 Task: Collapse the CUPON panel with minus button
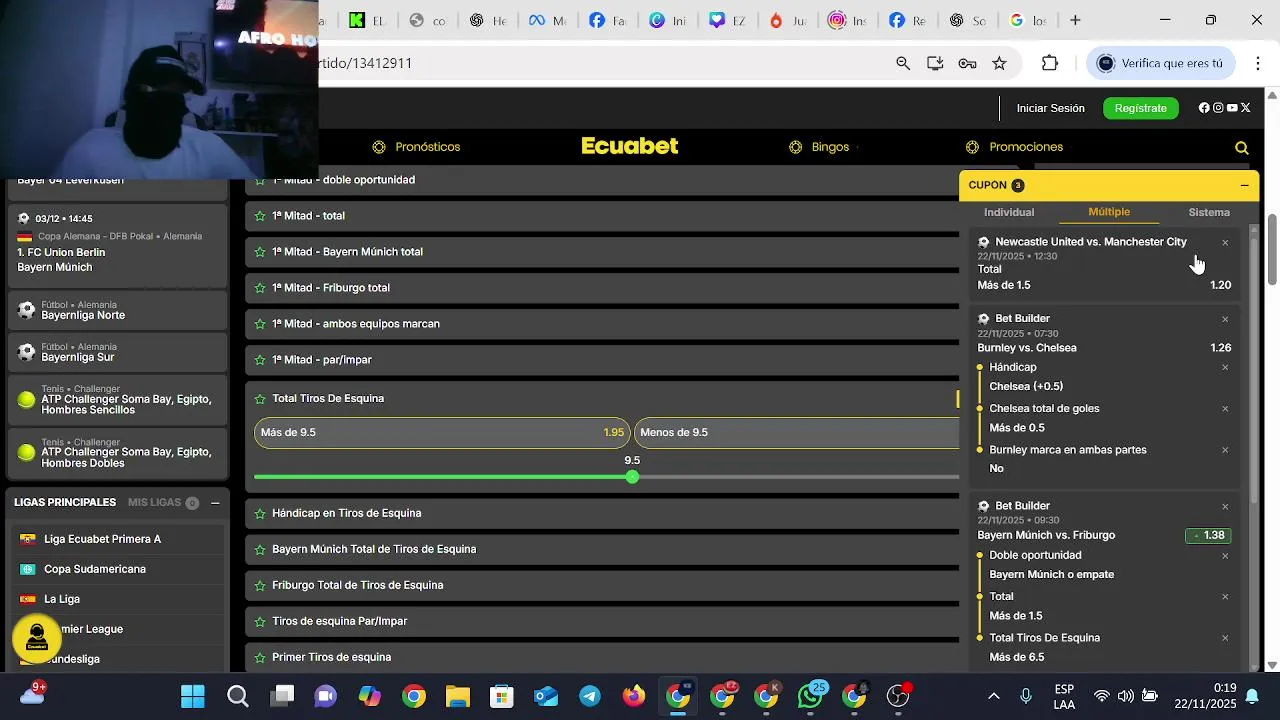(1244, 185)
